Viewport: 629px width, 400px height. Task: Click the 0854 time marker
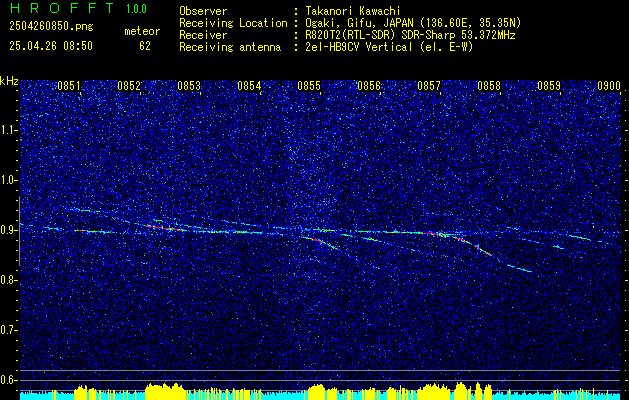pyautogui.click(x=249, y=86)
